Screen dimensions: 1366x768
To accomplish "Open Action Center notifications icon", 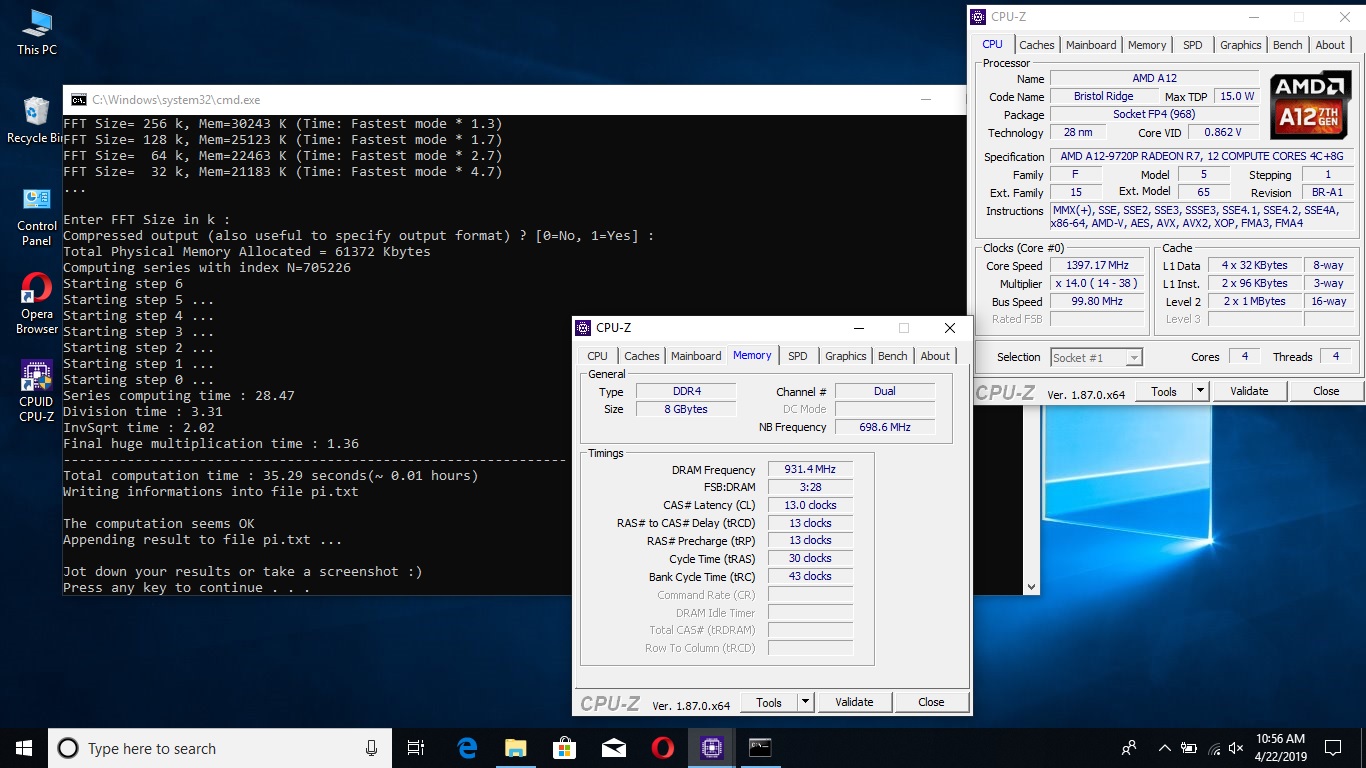I will click(x=1333, y=748).
